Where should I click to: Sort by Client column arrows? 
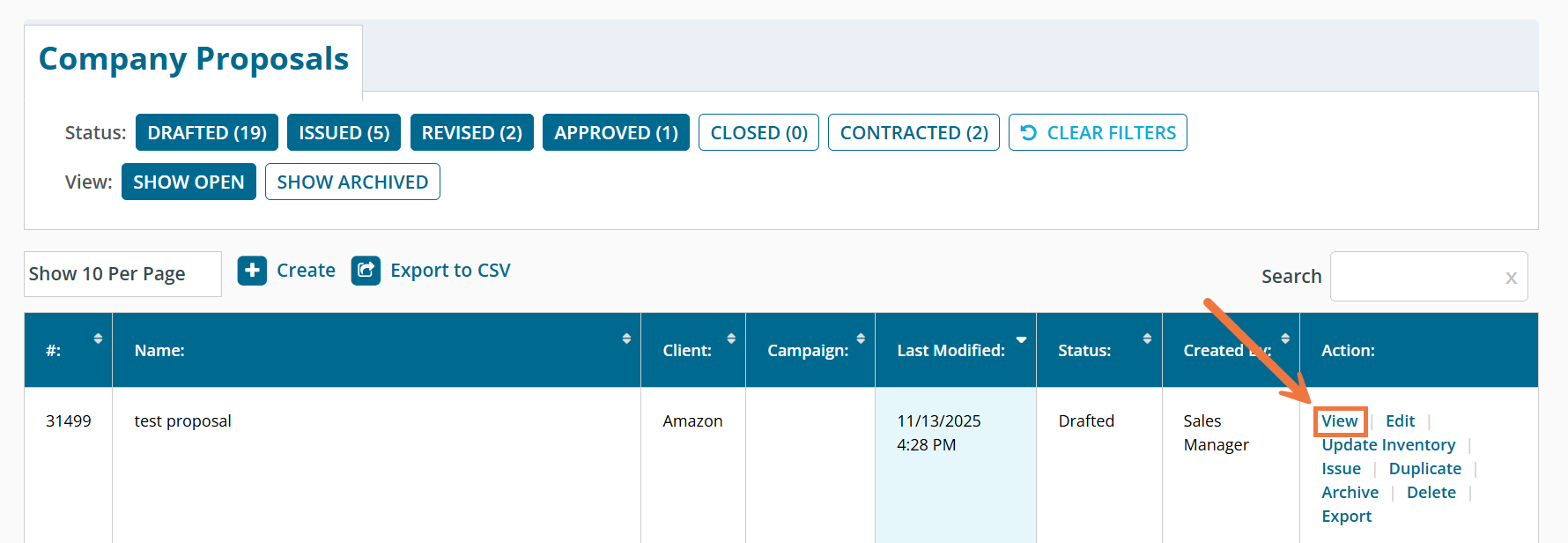[731, 338]
